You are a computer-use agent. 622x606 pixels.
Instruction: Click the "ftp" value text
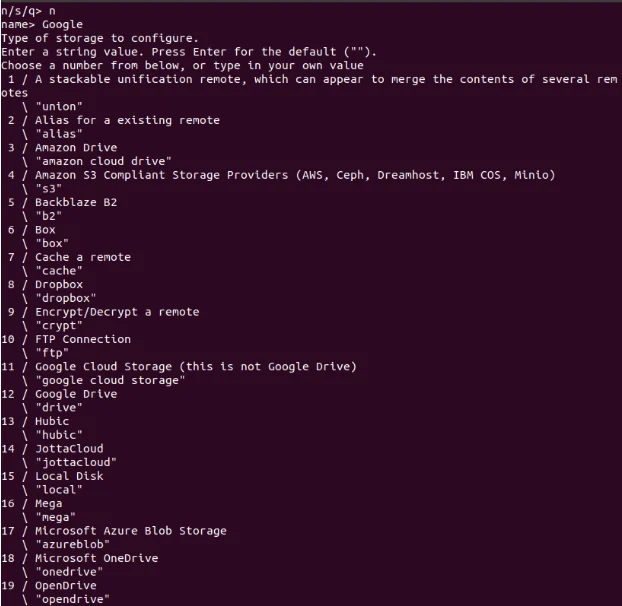52,353
